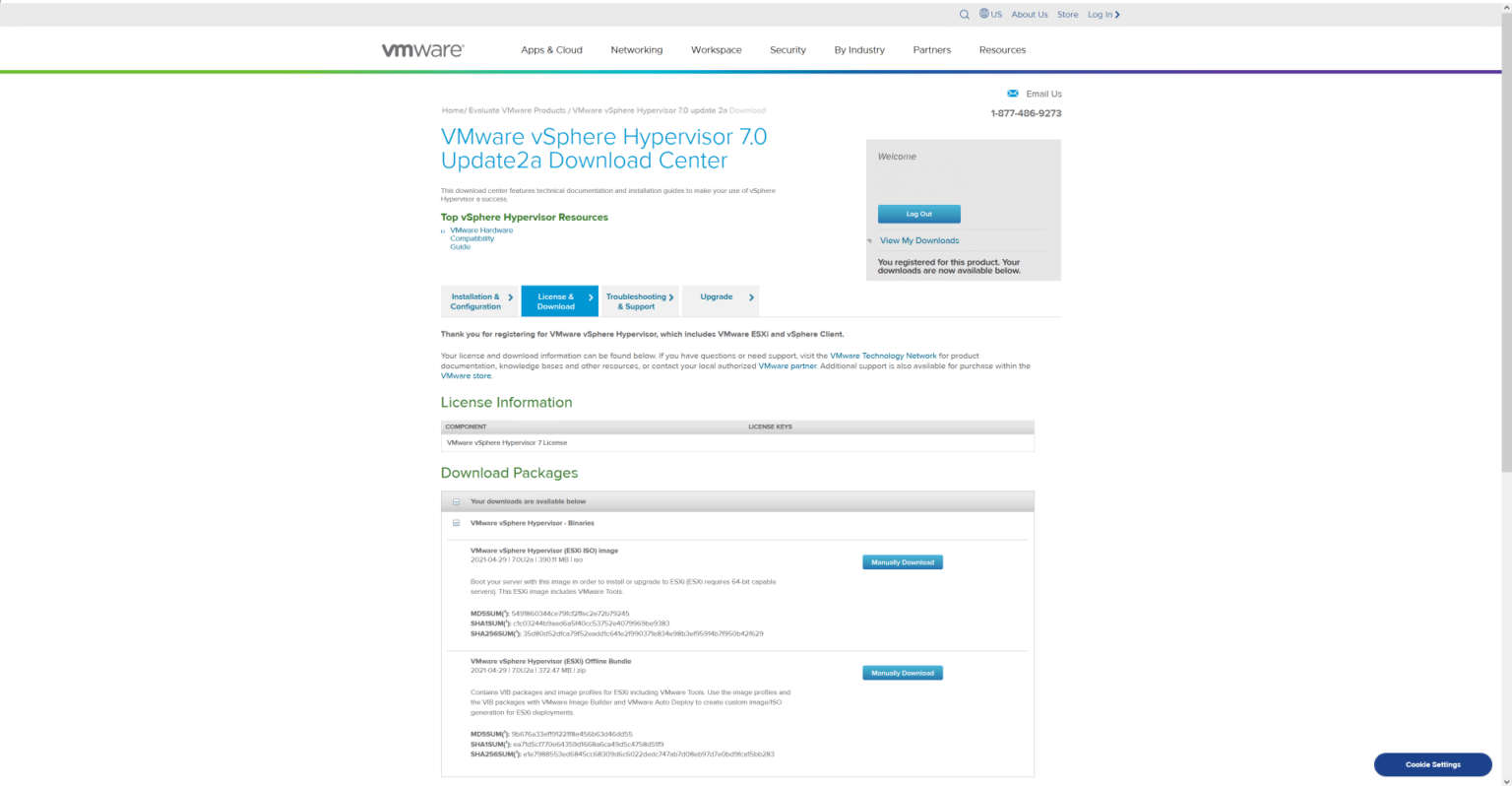Click the Log Out button
Viewport: 1512px width, 786px height.
point(918,214)
